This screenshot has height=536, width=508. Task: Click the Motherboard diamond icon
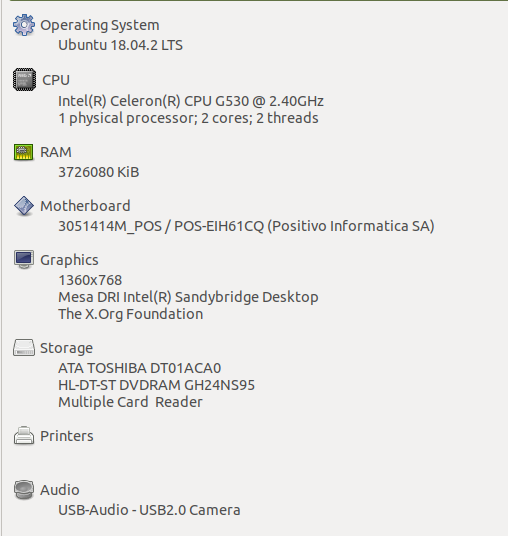tap(24, 206)
